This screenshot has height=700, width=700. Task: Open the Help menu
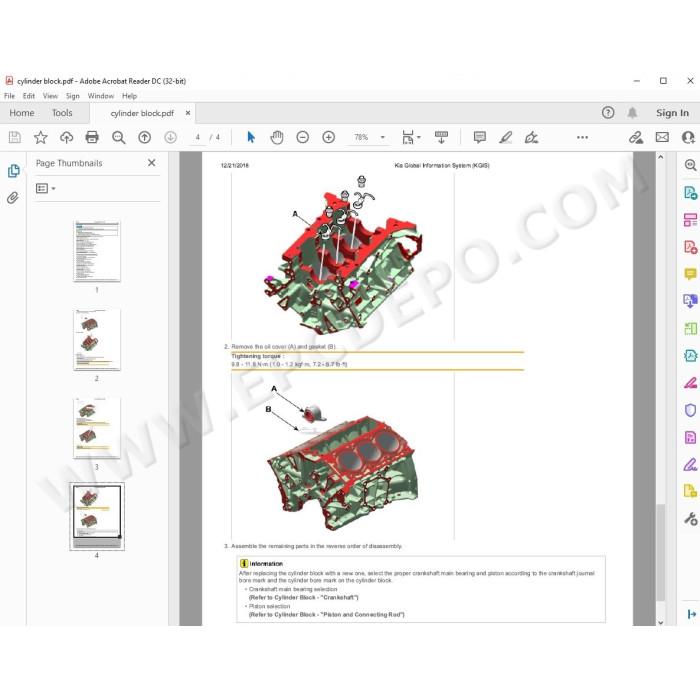coord(129,96)
